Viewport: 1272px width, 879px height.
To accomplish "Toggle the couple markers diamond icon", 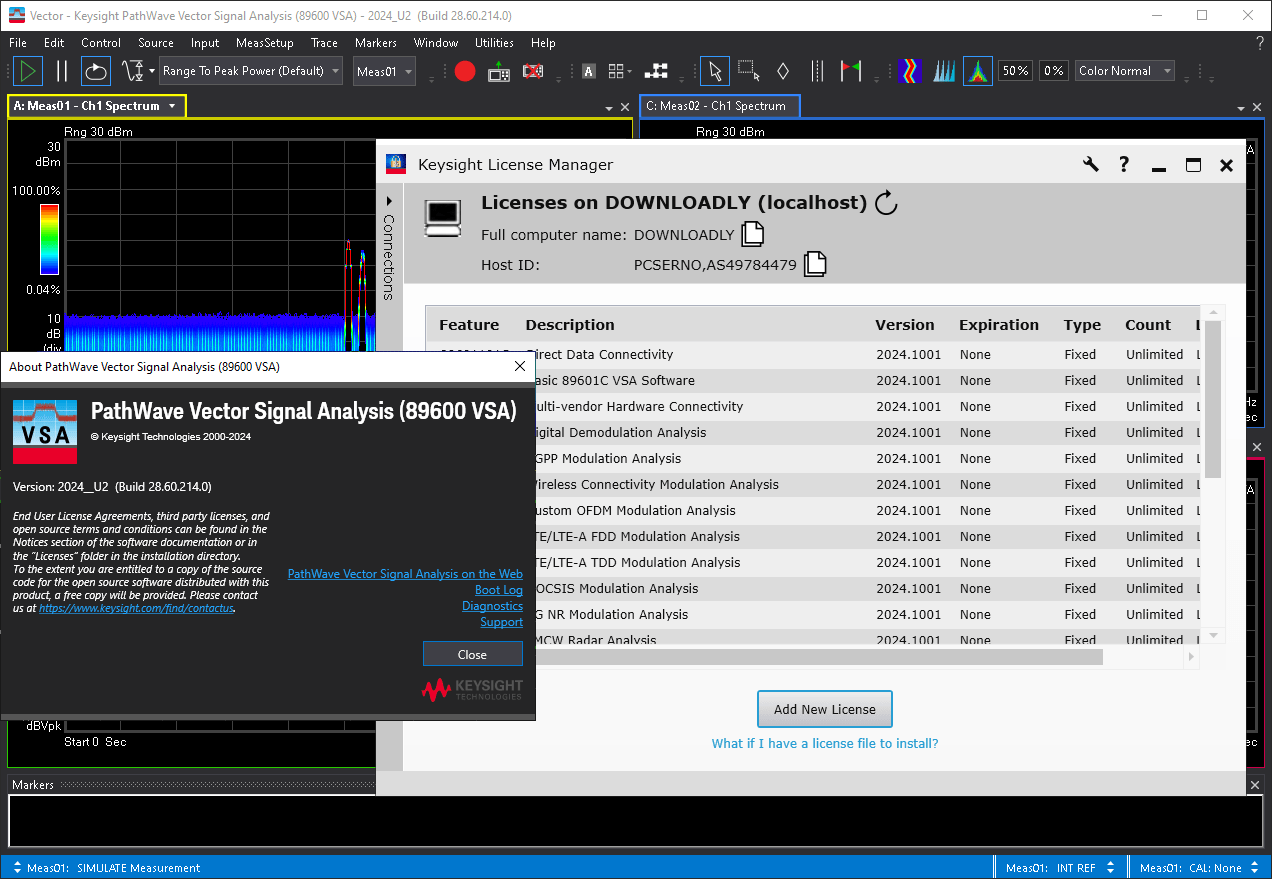I will tap(783, 70).
